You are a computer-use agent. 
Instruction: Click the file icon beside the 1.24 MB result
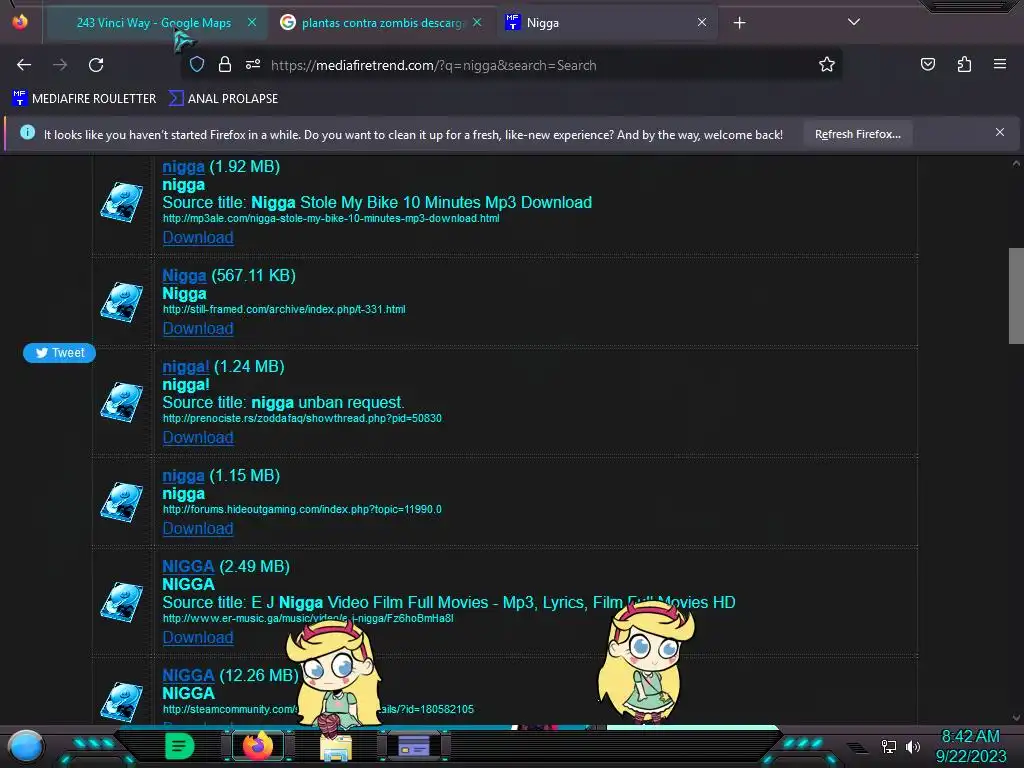point(121,402)
